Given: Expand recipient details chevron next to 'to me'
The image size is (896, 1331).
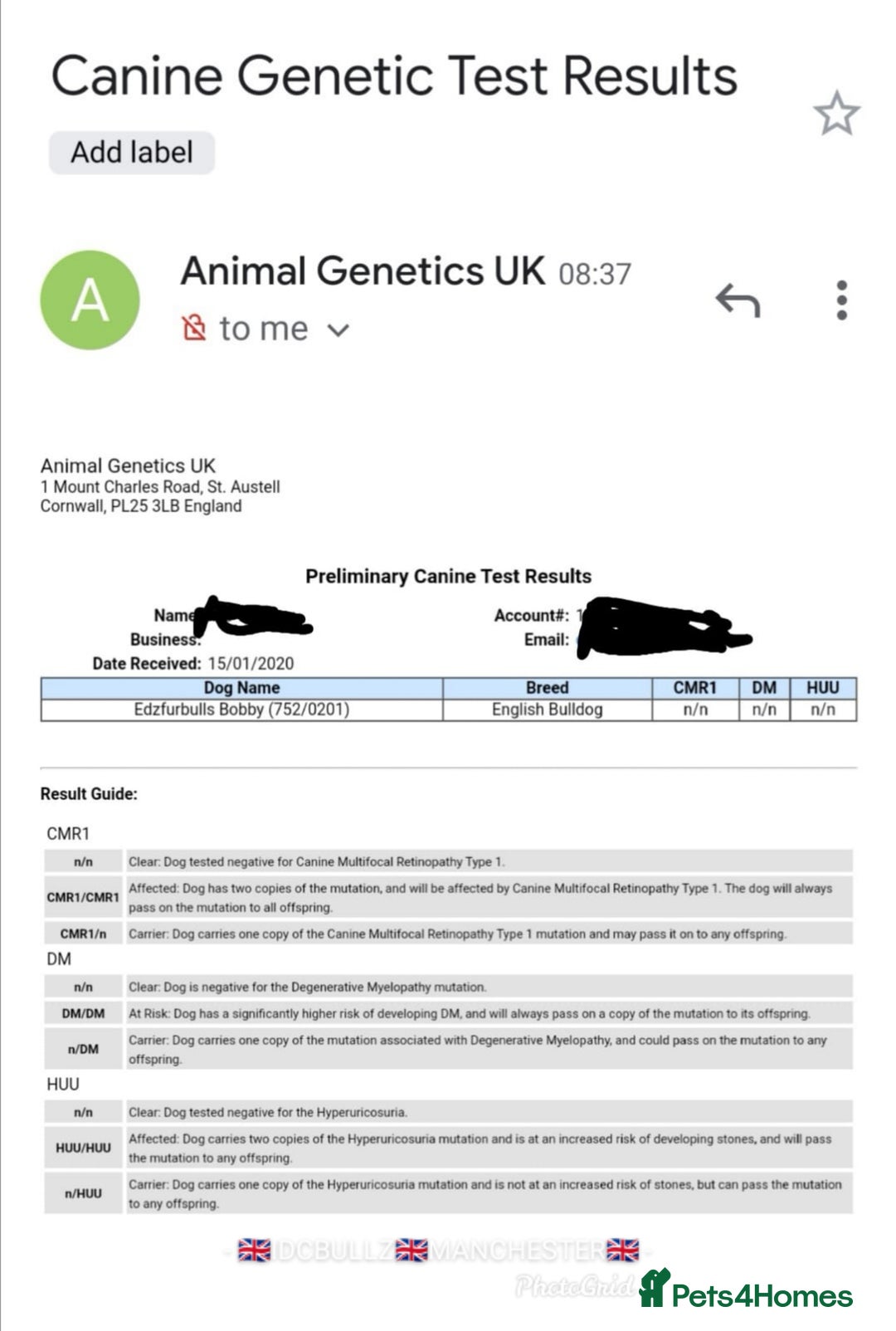Looking at the screenshot, I should point(338,330).
